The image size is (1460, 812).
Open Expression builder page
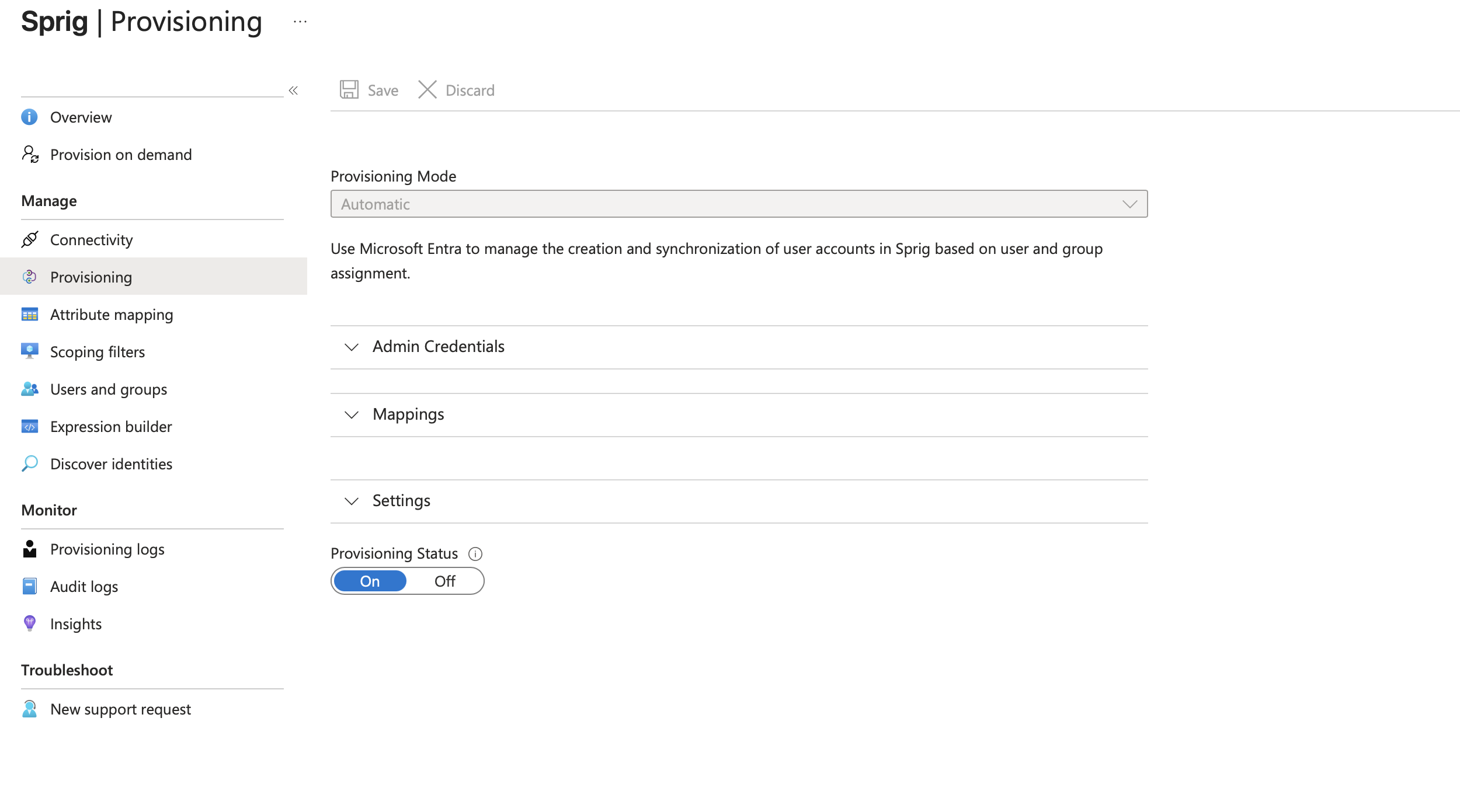coord(111,427)
